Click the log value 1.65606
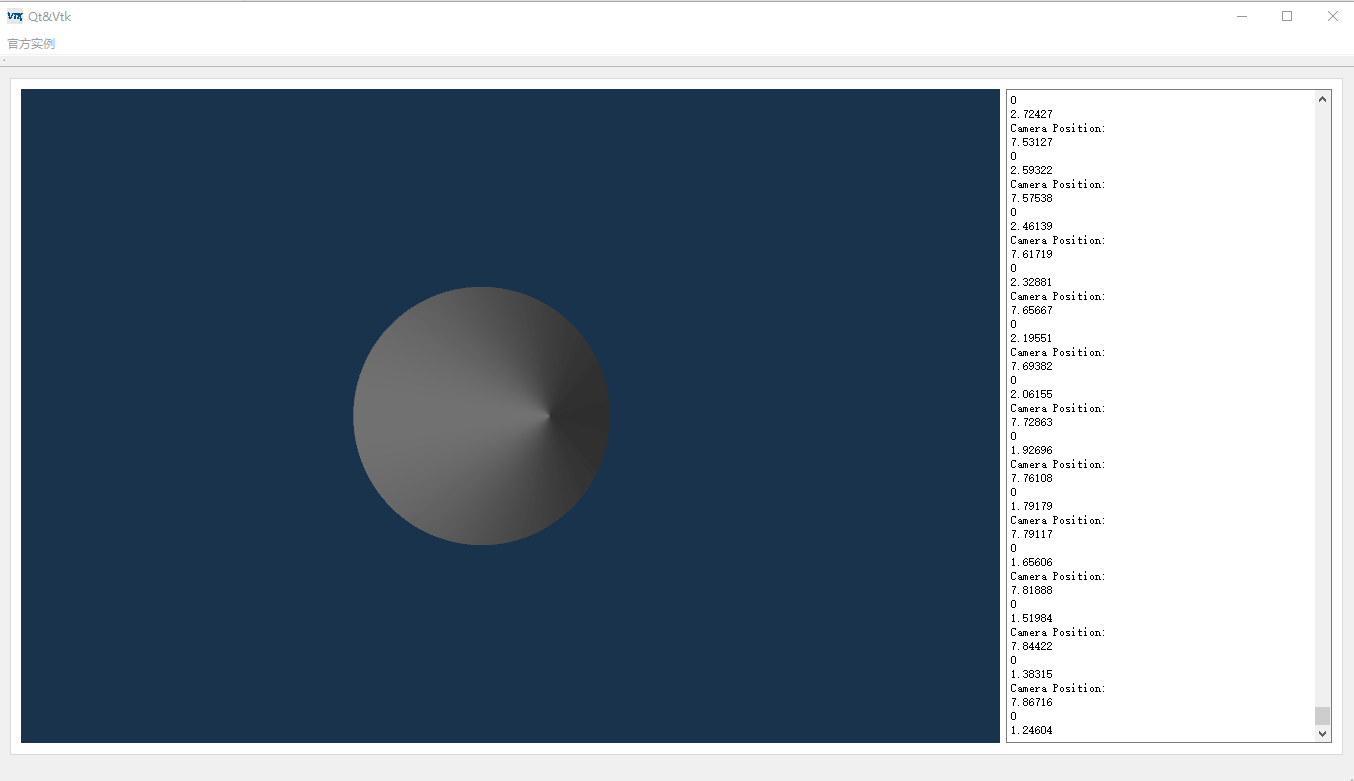1354x781 pixels. point(1031,563)
